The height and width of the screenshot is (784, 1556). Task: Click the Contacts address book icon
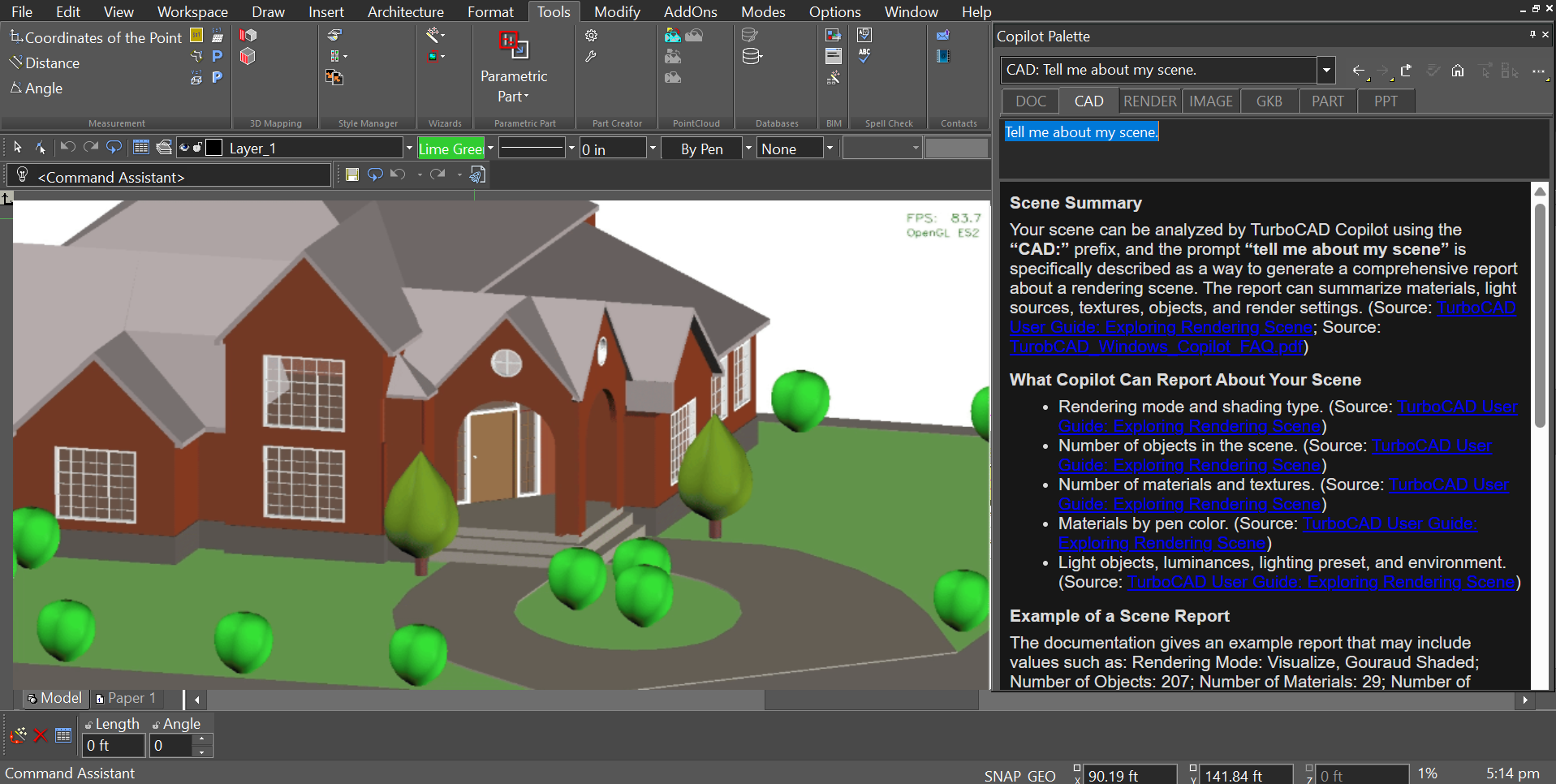(943, 56)
